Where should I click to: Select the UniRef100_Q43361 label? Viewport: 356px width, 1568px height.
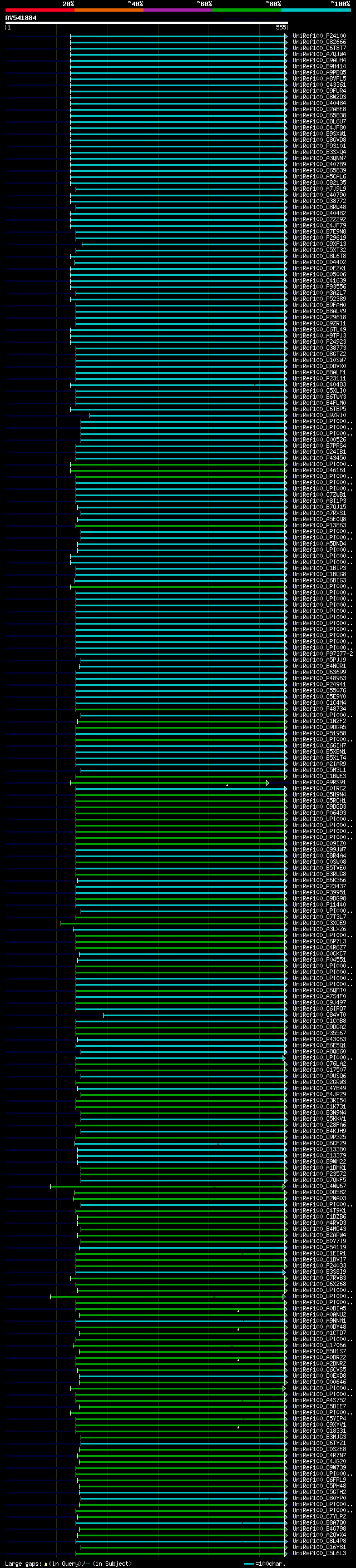[319, 85]
